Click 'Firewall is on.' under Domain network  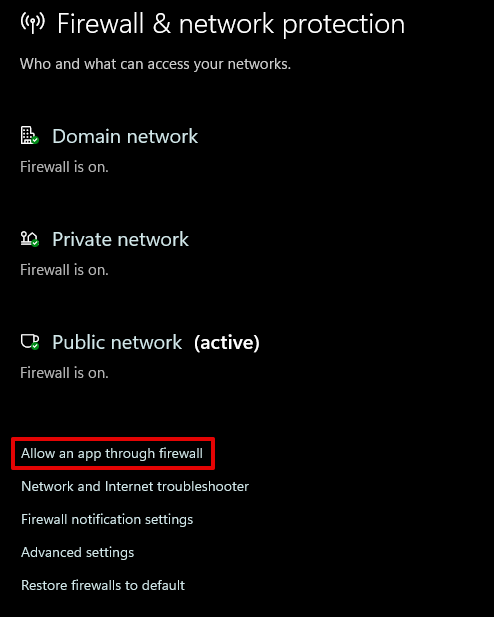click(64, 167)
